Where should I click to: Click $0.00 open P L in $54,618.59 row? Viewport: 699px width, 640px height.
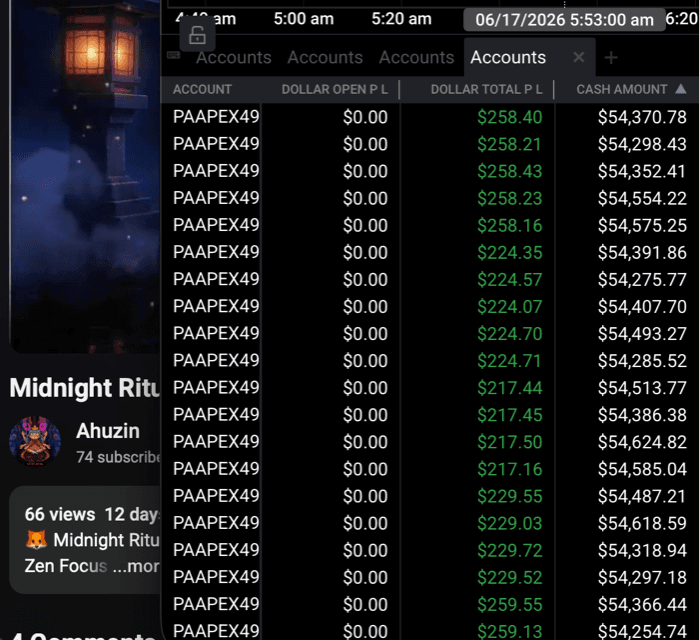coord(365,523)
